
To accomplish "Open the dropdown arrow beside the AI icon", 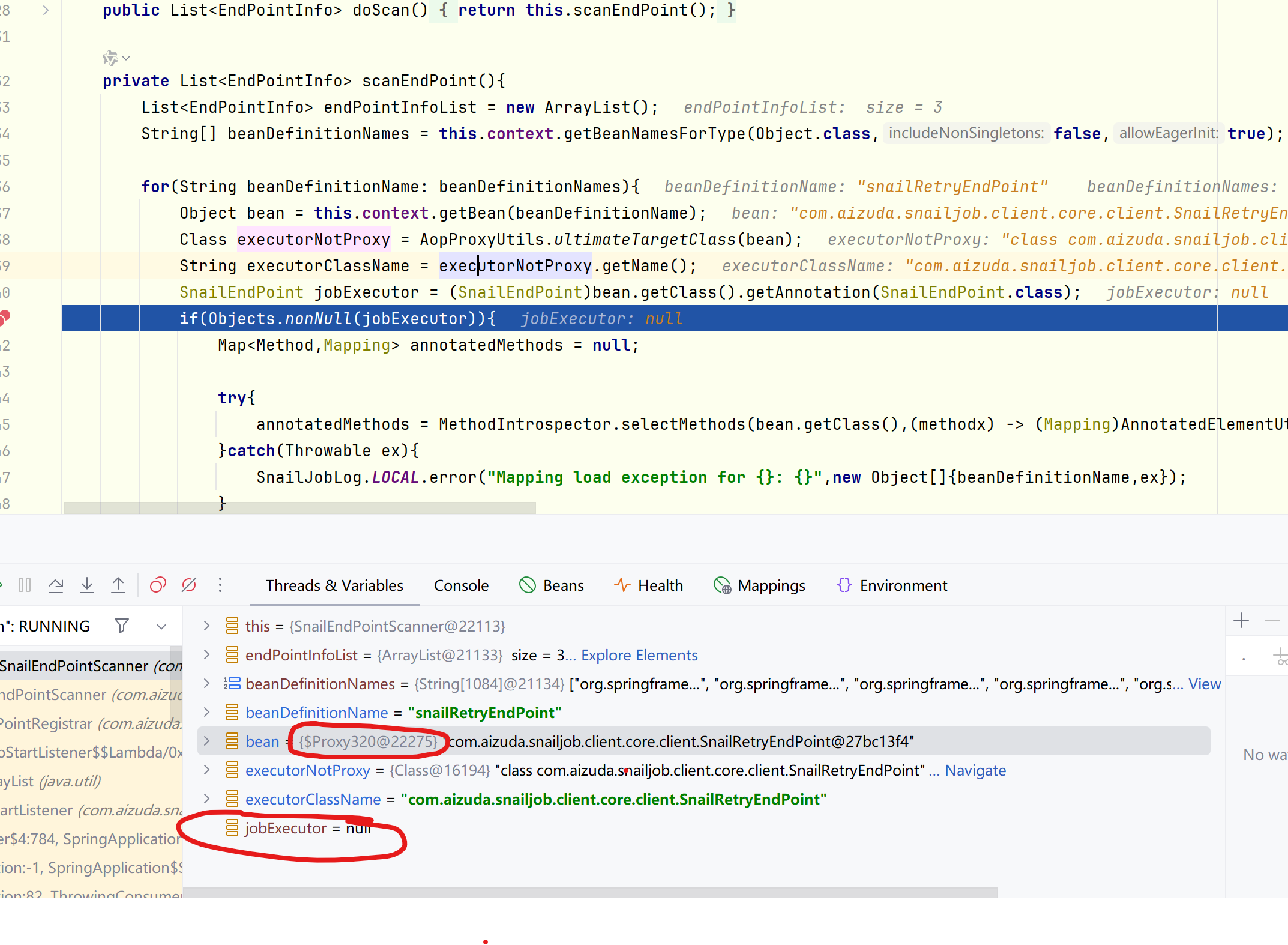I will [126, 58].
